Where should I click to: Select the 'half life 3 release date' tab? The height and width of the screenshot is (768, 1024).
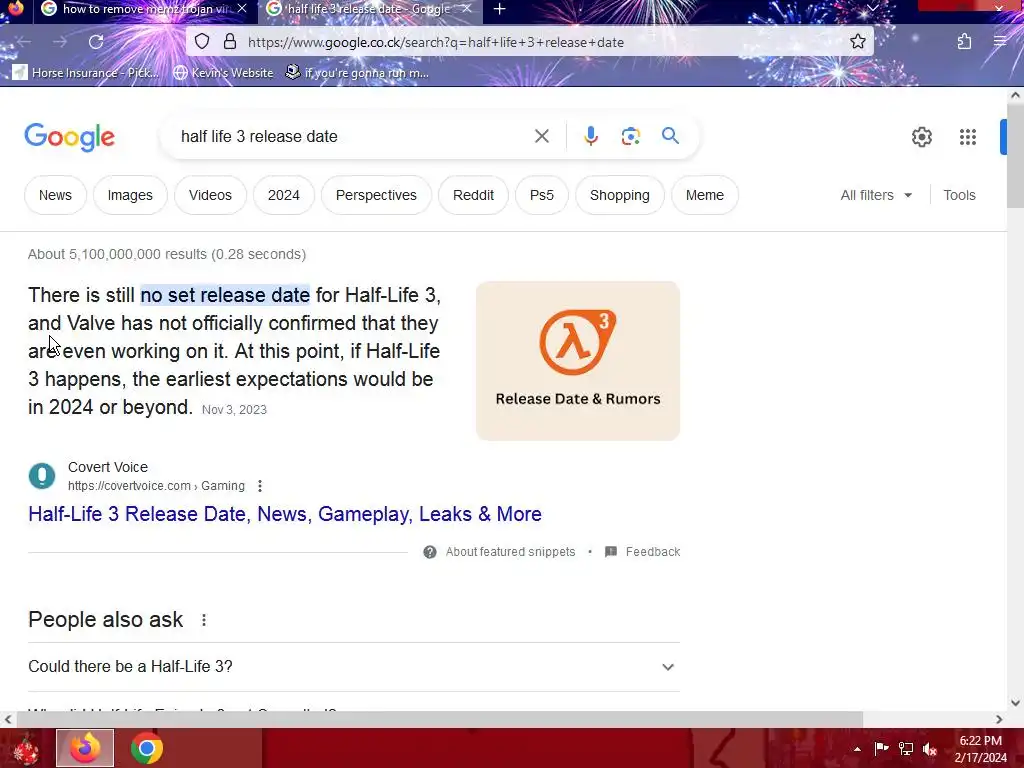[x=369, y=9]
